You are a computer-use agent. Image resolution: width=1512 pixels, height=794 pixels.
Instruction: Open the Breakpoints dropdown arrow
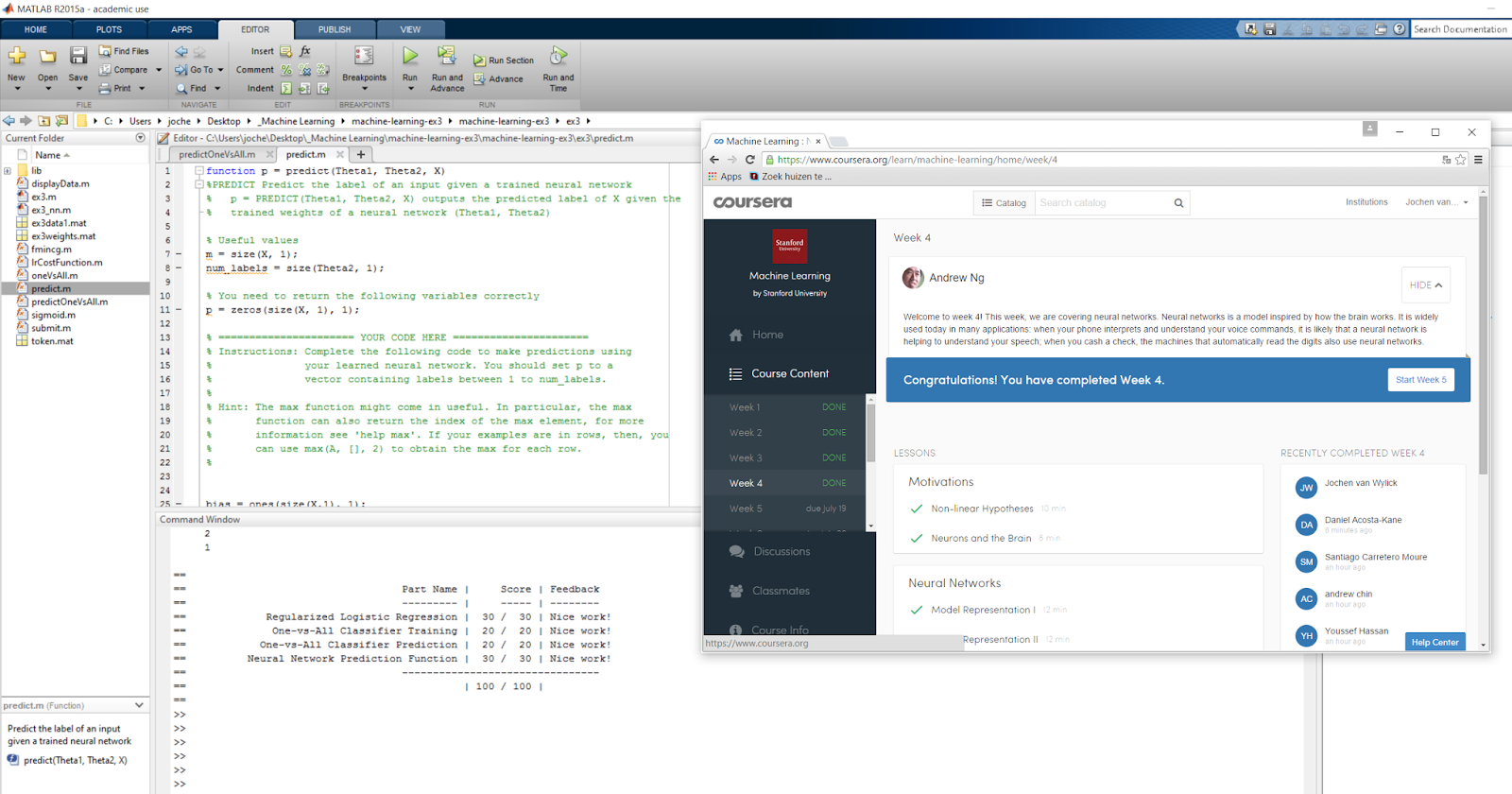364,89
